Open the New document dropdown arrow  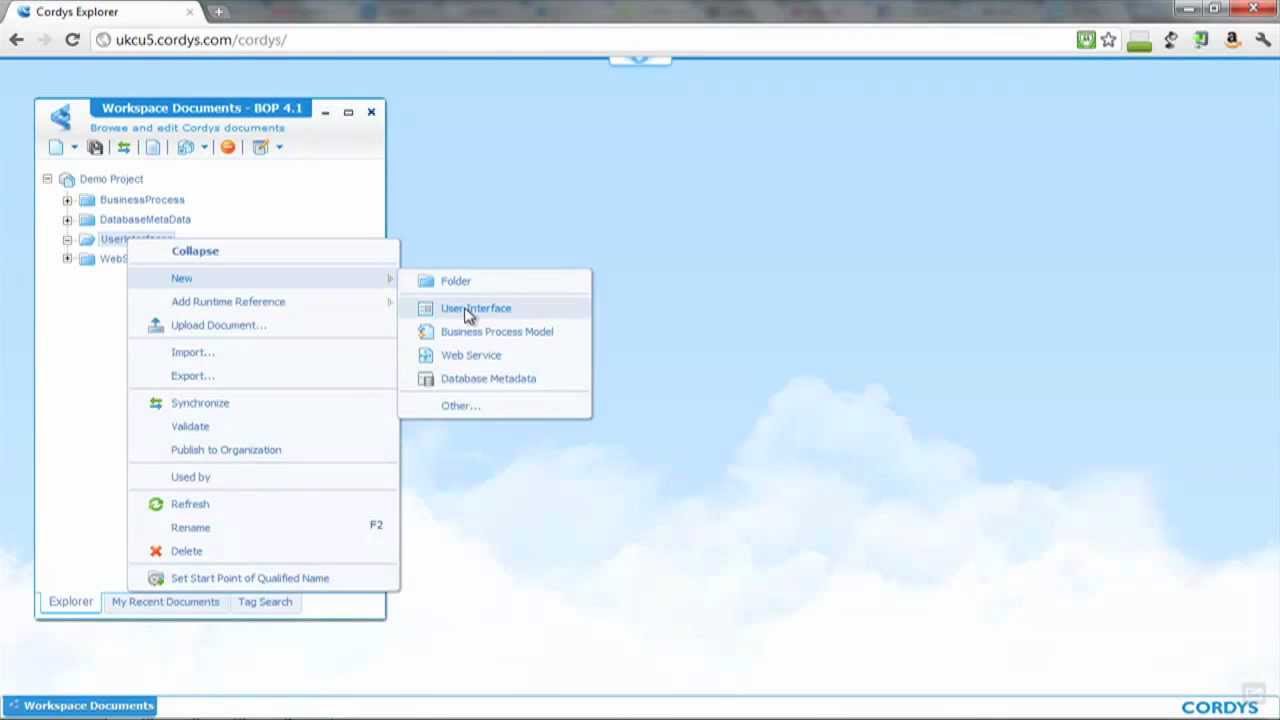click(x=74, y=148)
